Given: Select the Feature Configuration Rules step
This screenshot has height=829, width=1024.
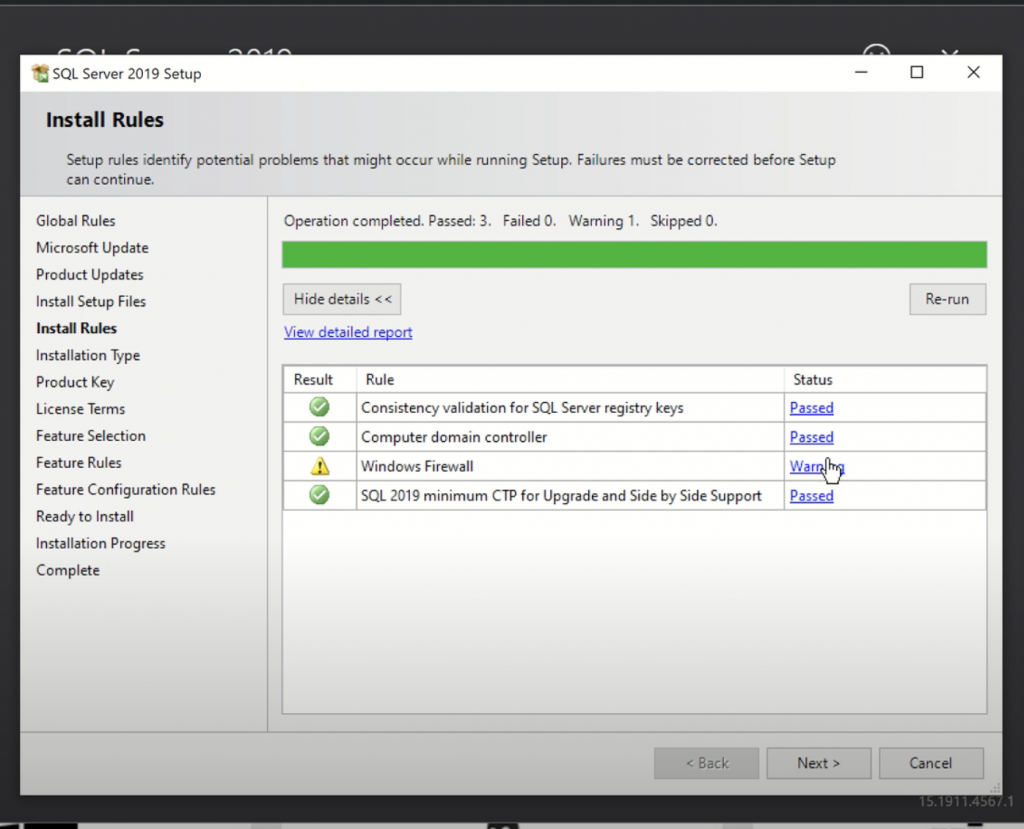Looking at the screenshot, I should 125,489.
